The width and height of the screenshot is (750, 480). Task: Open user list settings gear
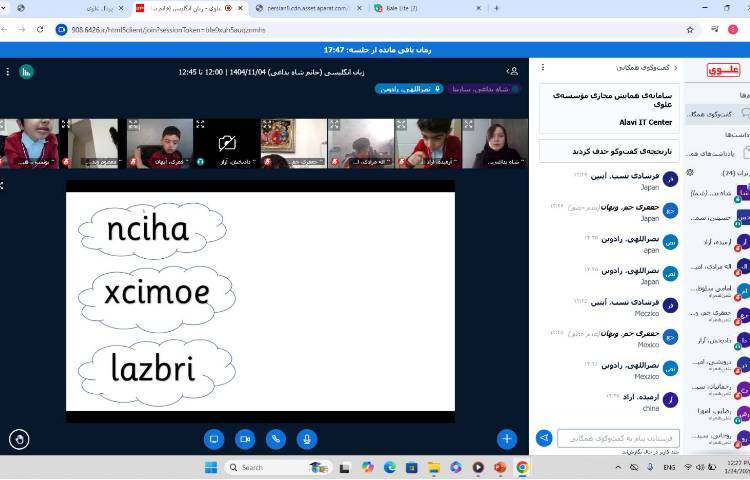tap(690, 172)
